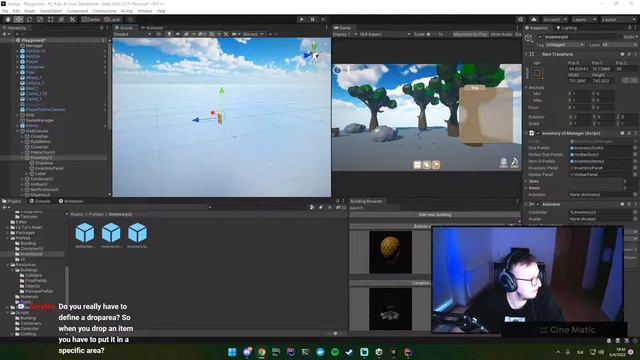Toggle scene audio speaker icon
640x360 pixels.
pos(178,34)
